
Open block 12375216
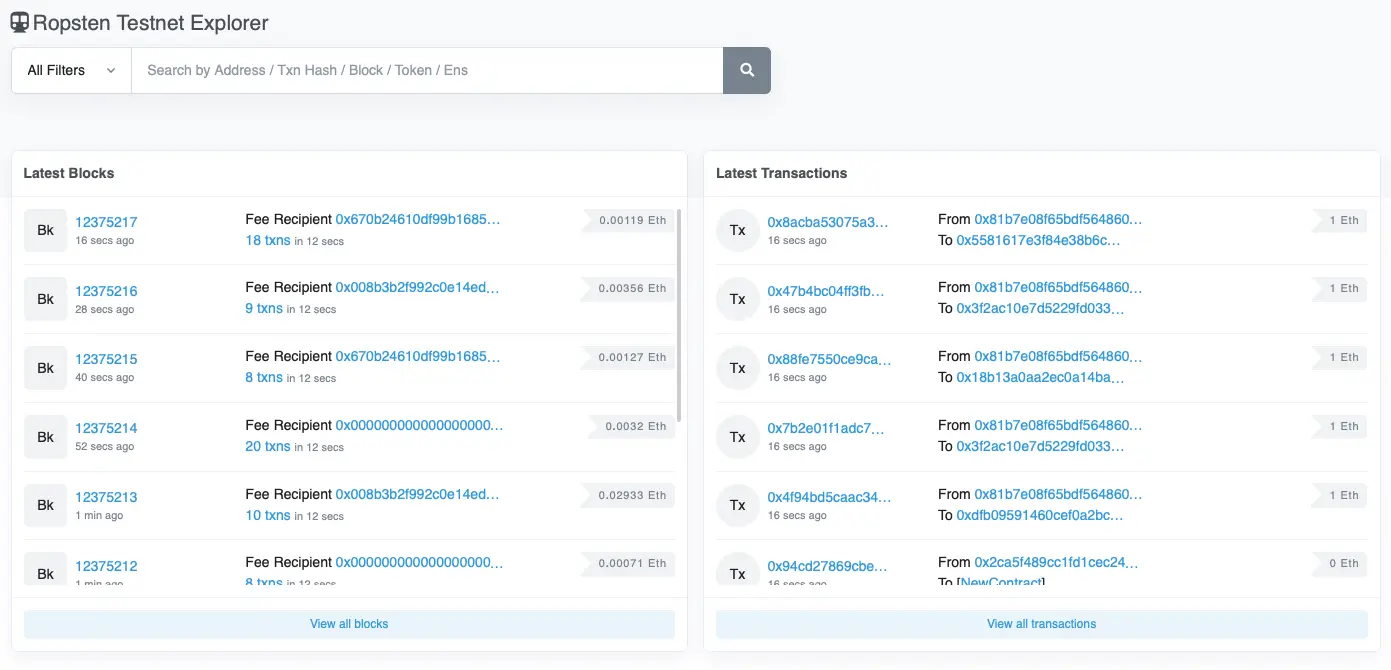[106, 291]
